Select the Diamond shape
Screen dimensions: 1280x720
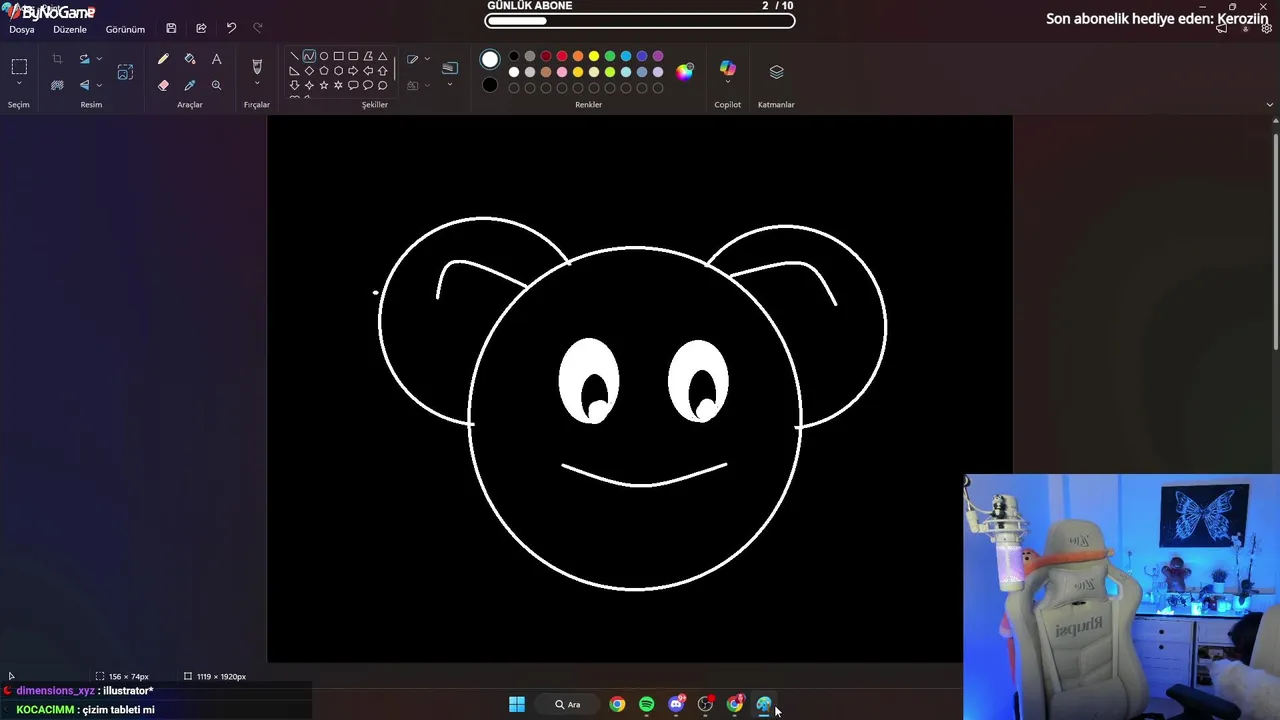tap(309, 71)
